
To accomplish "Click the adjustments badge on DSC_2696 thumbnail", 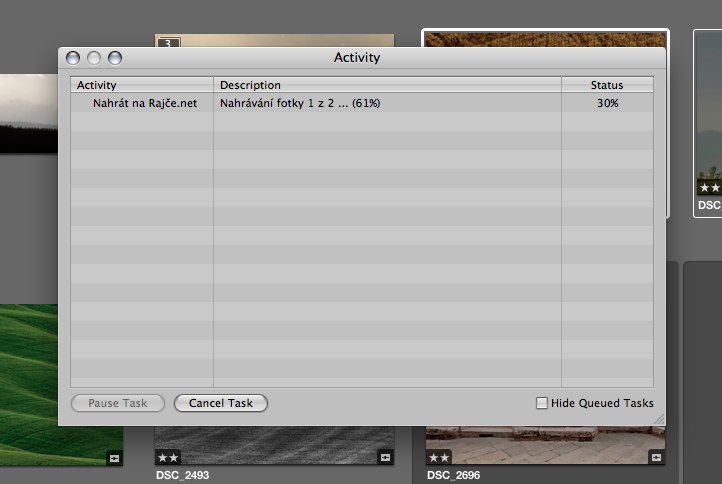I will click(657, 457).
